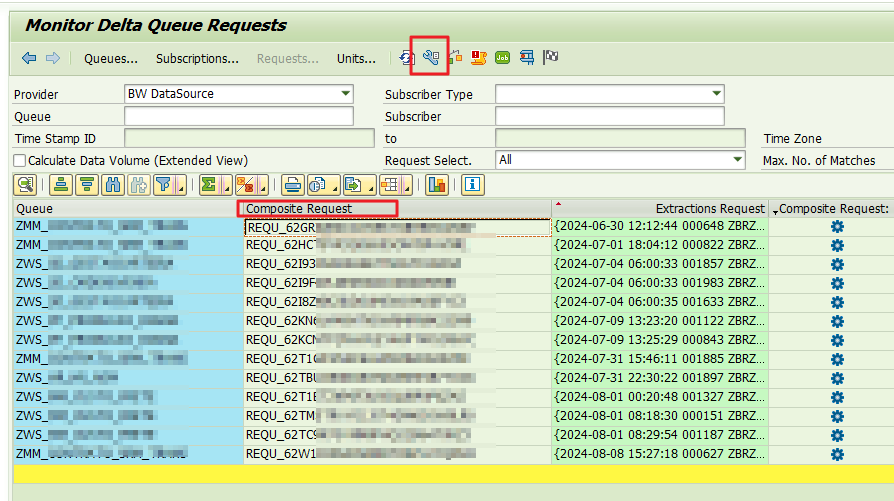
Task: Display the bar chart graphic icon
Action: (x=436, y=185)
